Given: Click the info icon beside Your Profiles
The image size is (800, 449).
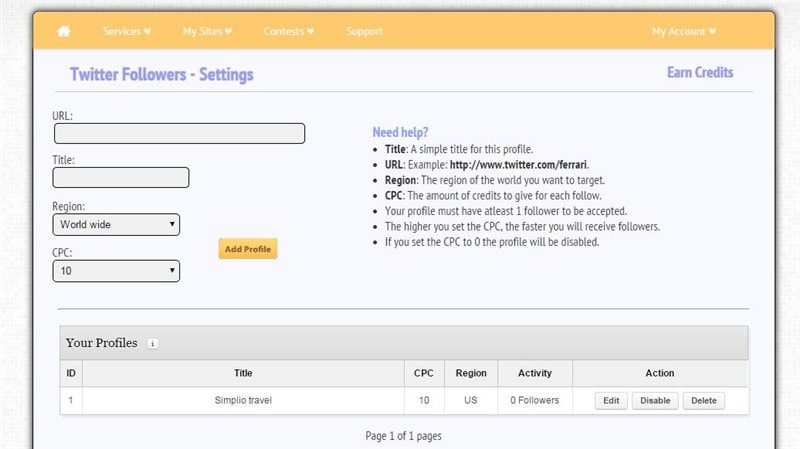Looking at the screenshot, I should click(x=153, y=343).
